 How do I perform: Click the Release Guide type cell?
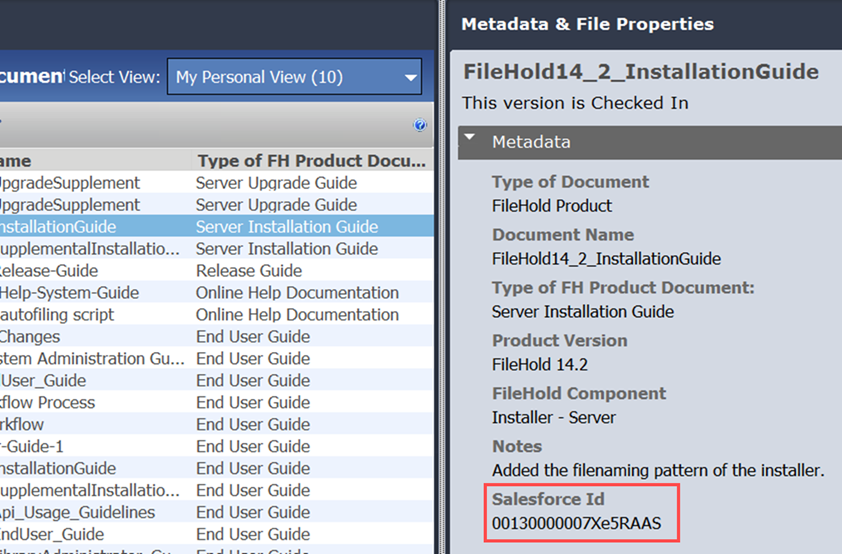click(249, 271)
